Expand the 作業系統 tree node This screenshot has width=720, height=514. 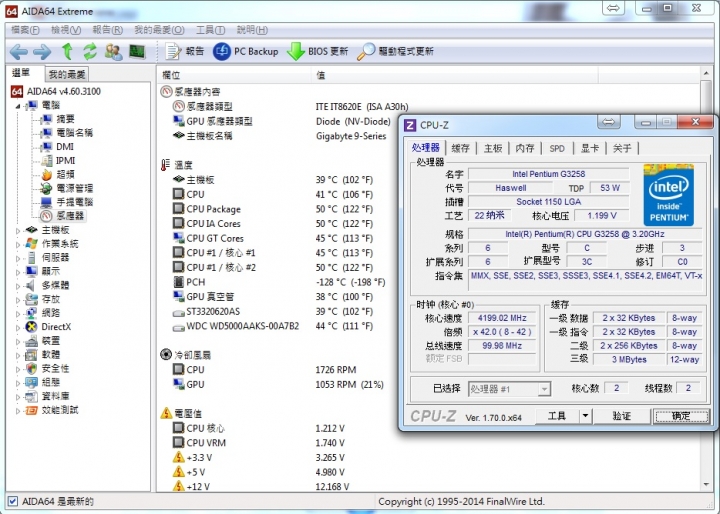[18, 244]
